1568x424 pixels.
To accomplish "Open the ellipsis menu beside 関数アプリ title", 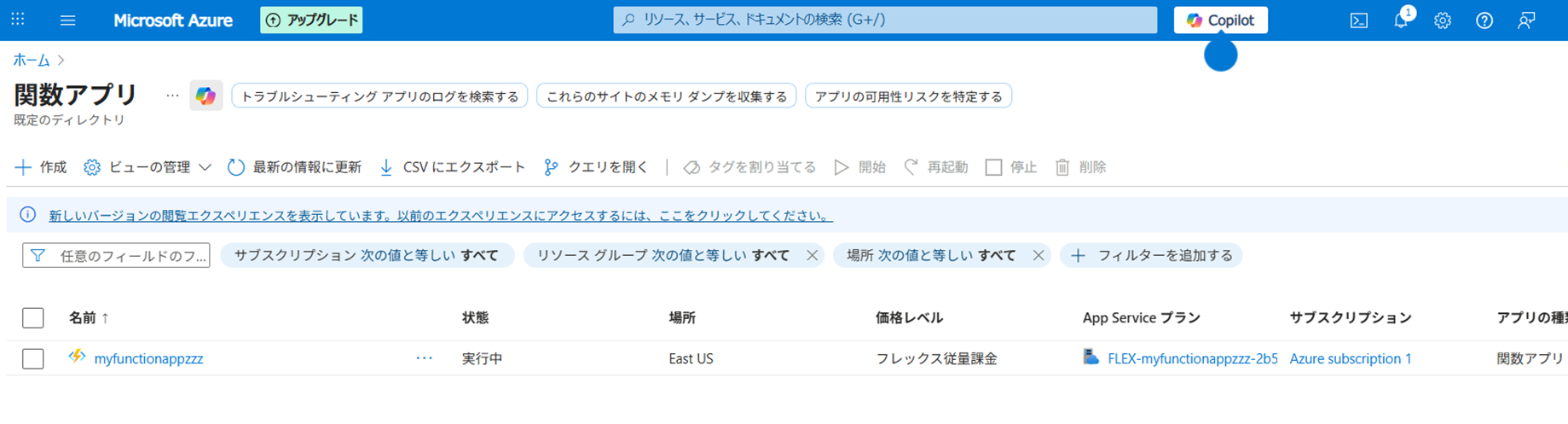I will 172,96.
